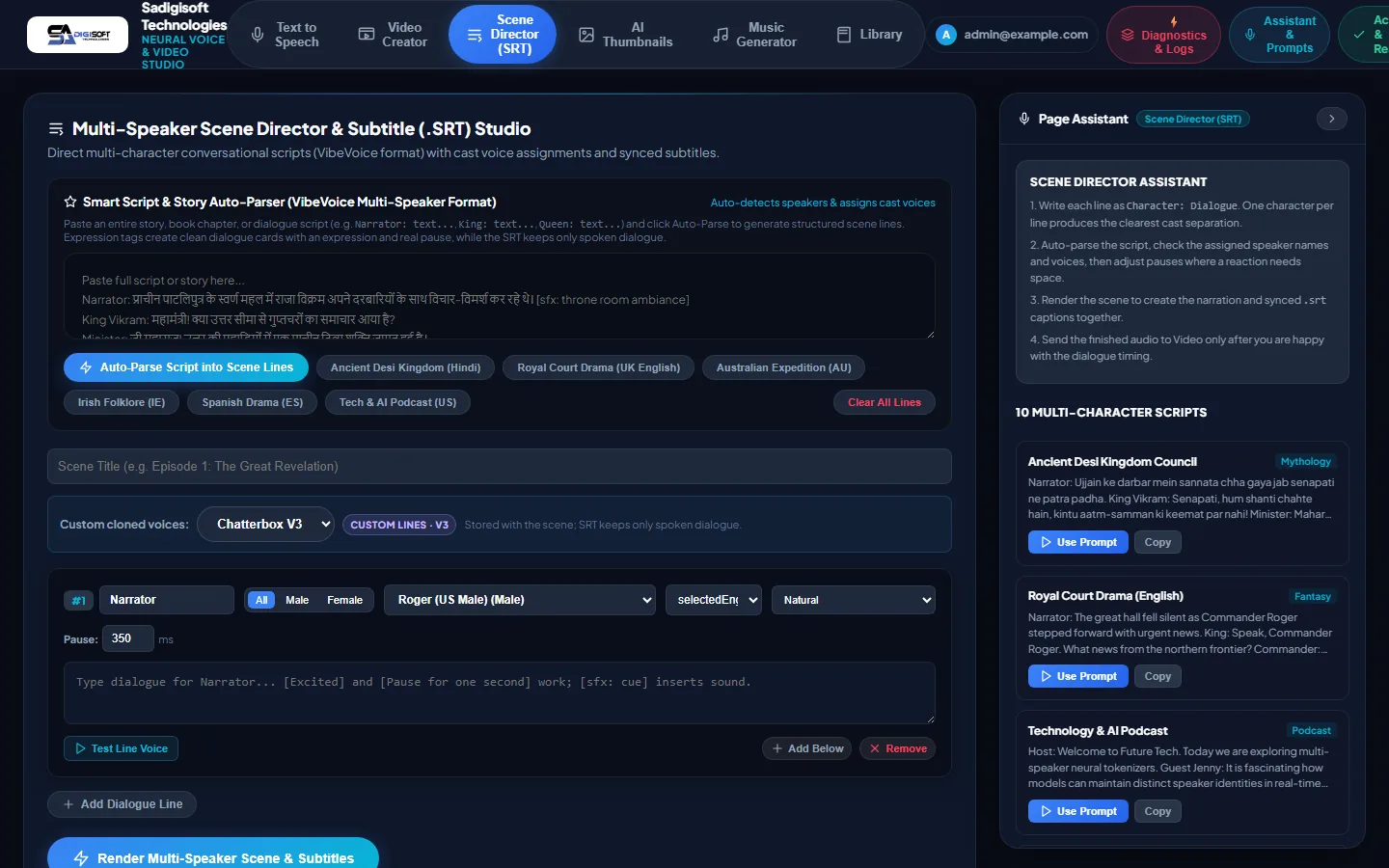The height and width of the screenshot is (868, 1389).
Task: Load Spanish Drama (ES) sample
Action: (x=253, y=402)
